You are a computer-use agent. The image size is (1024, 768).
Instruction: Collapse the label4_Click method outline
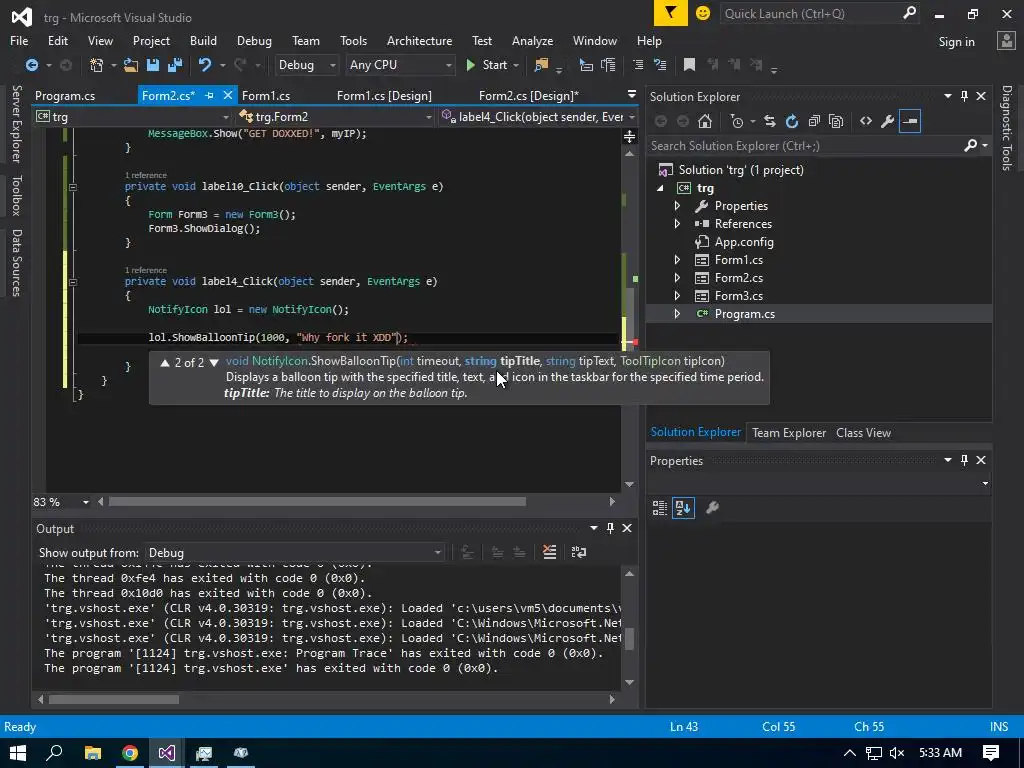click(72, 282)
